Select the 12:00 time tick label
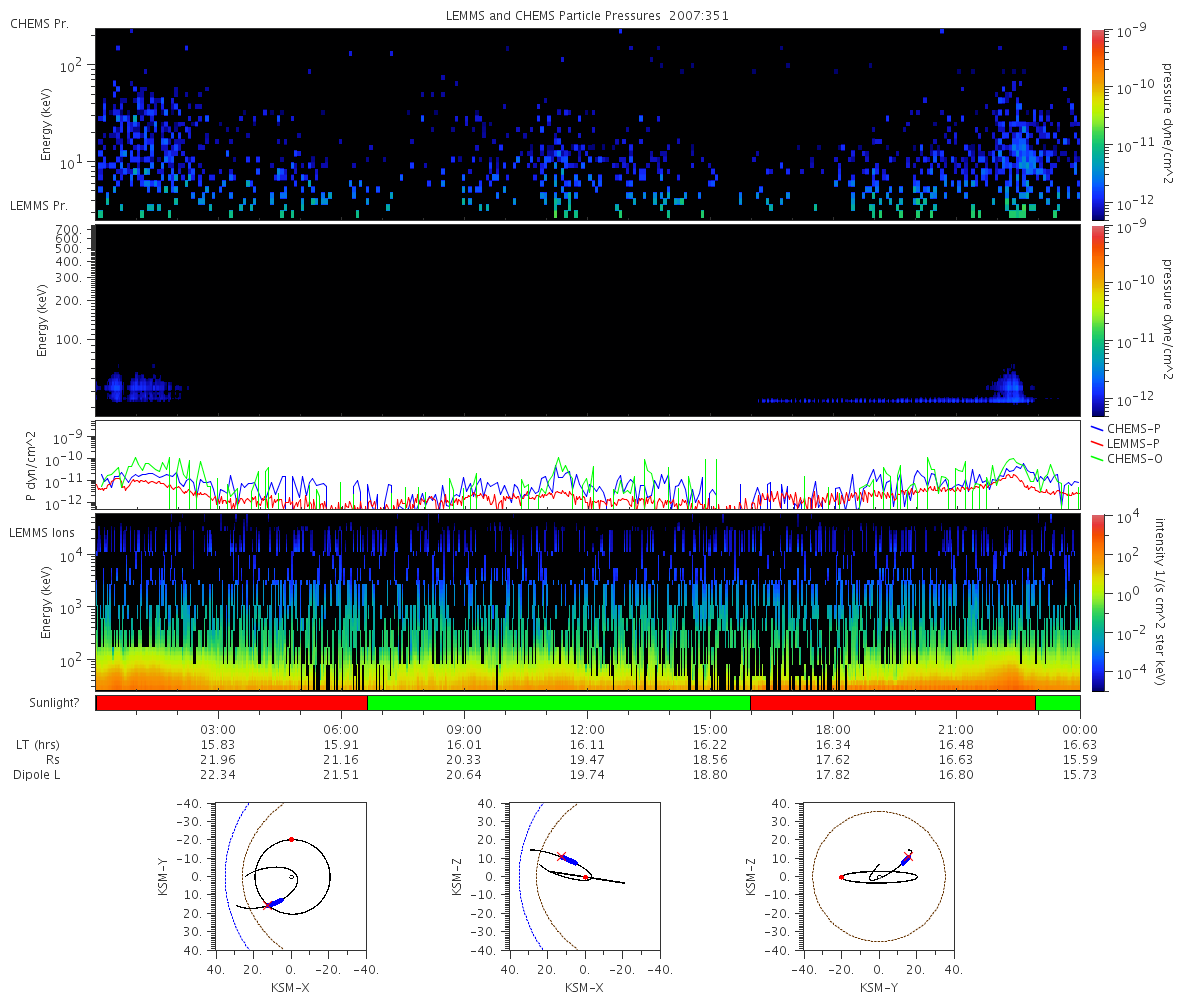The height and width of the screenshot is (1000, 1200). (x=588, y=729)
